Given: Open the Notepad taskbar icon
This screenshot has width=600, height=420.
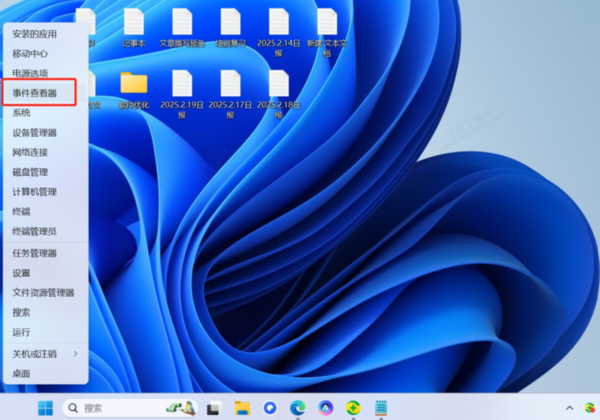Looking at the screenshot, I should [381, 408].
